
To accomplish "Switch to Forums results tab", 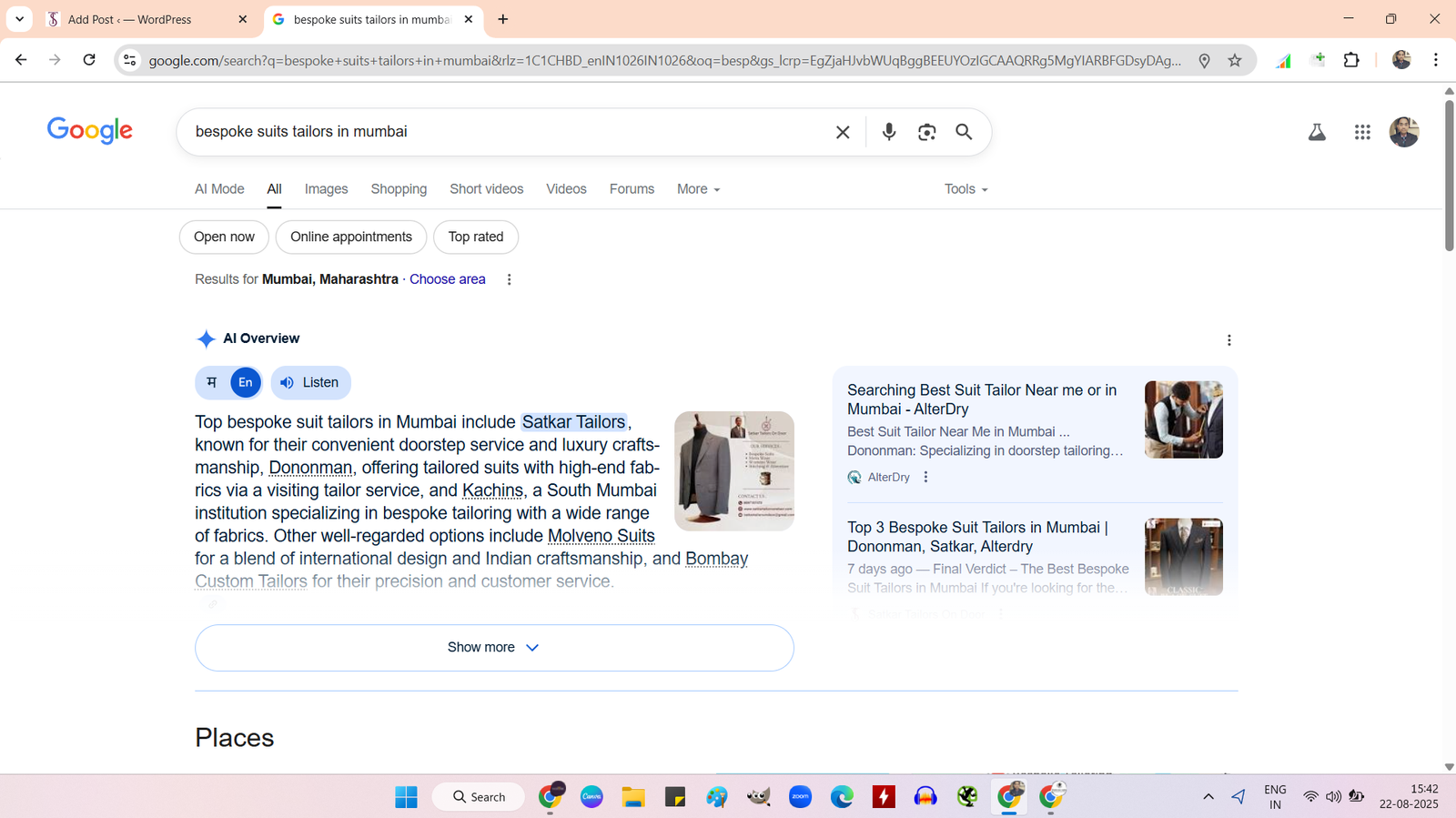I will coord(632,189).
